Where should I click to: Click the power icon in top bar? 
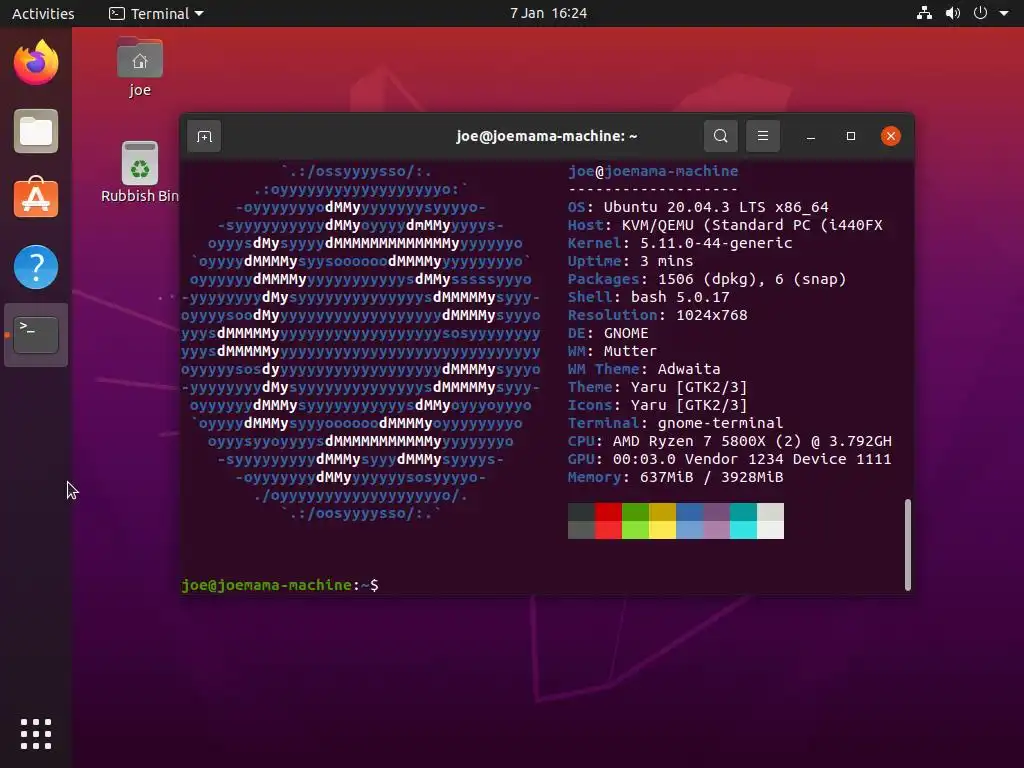(980, 13)
